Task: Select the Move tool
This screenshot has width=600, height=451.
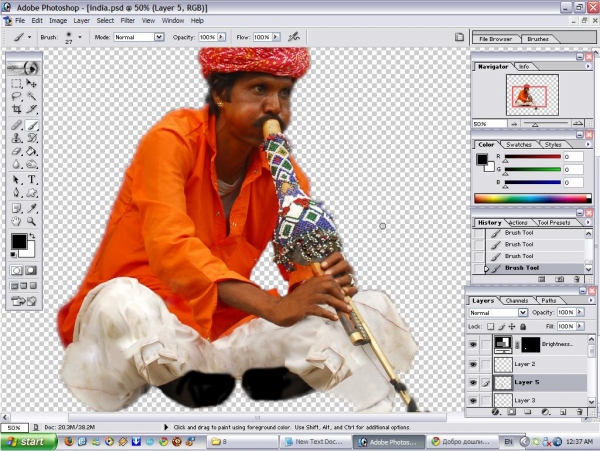Action: coord(32,83)
